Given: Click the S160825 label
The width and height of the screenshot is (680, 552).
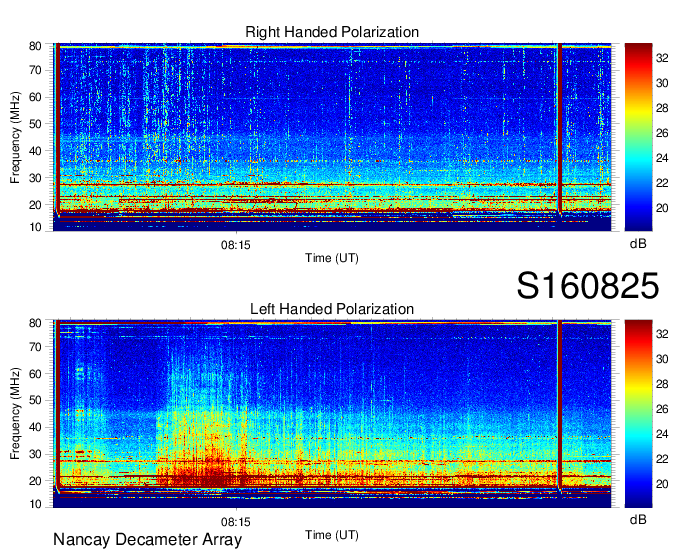Looking at the screenshot, I should [x=588, y=286].
